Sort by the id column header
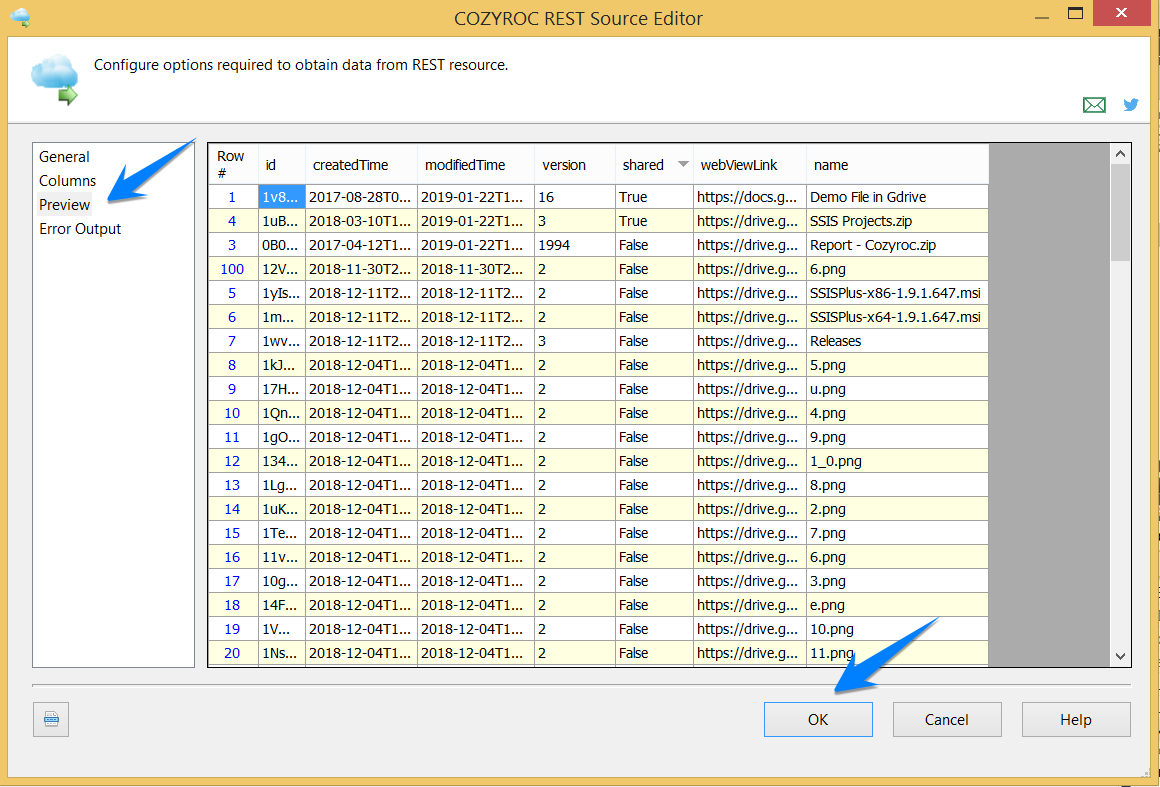1160x787 pixels. pos(282,165)
